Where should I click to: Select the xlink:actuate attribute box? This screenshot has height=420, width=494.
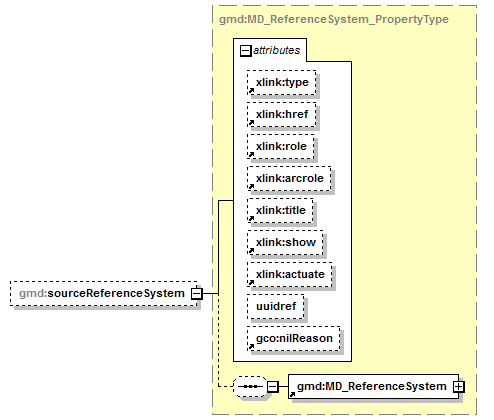click(290, 274)
